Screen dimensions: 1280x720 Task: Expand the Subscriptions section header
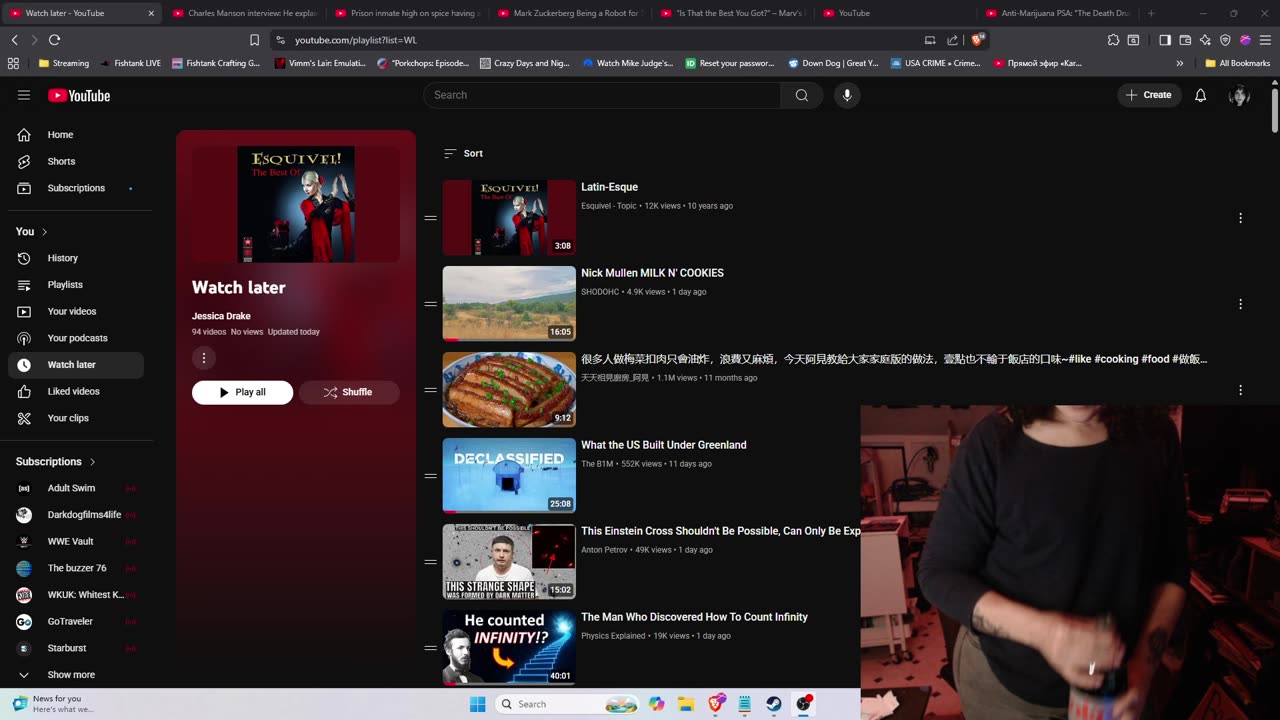[56, 462]
